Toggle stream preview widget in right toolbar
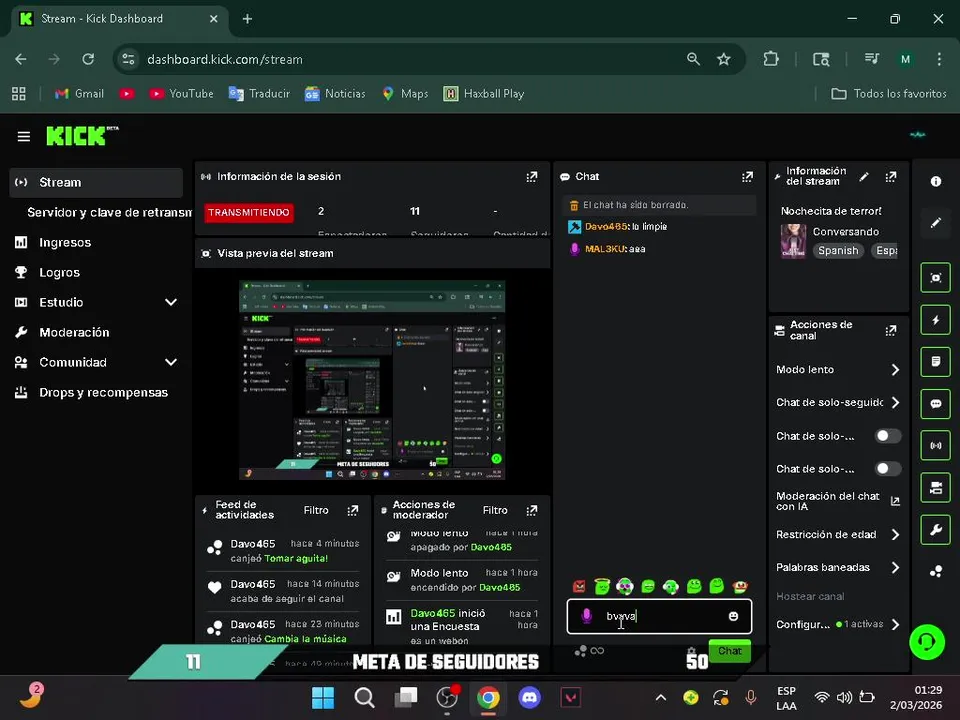 pyautogui.click(x=936, y=278)
